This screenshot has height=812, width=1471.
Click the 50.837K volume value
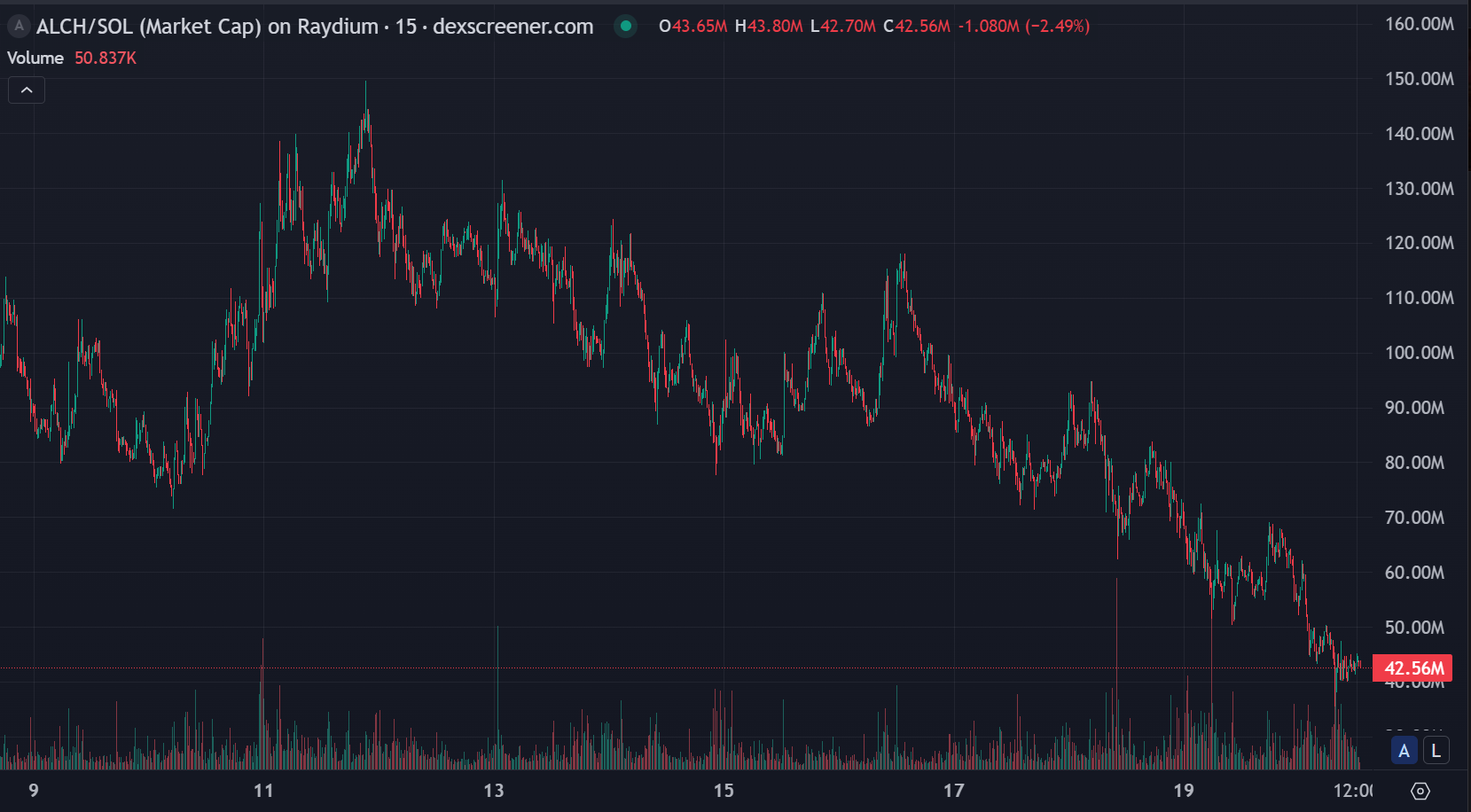pos(106,58)
